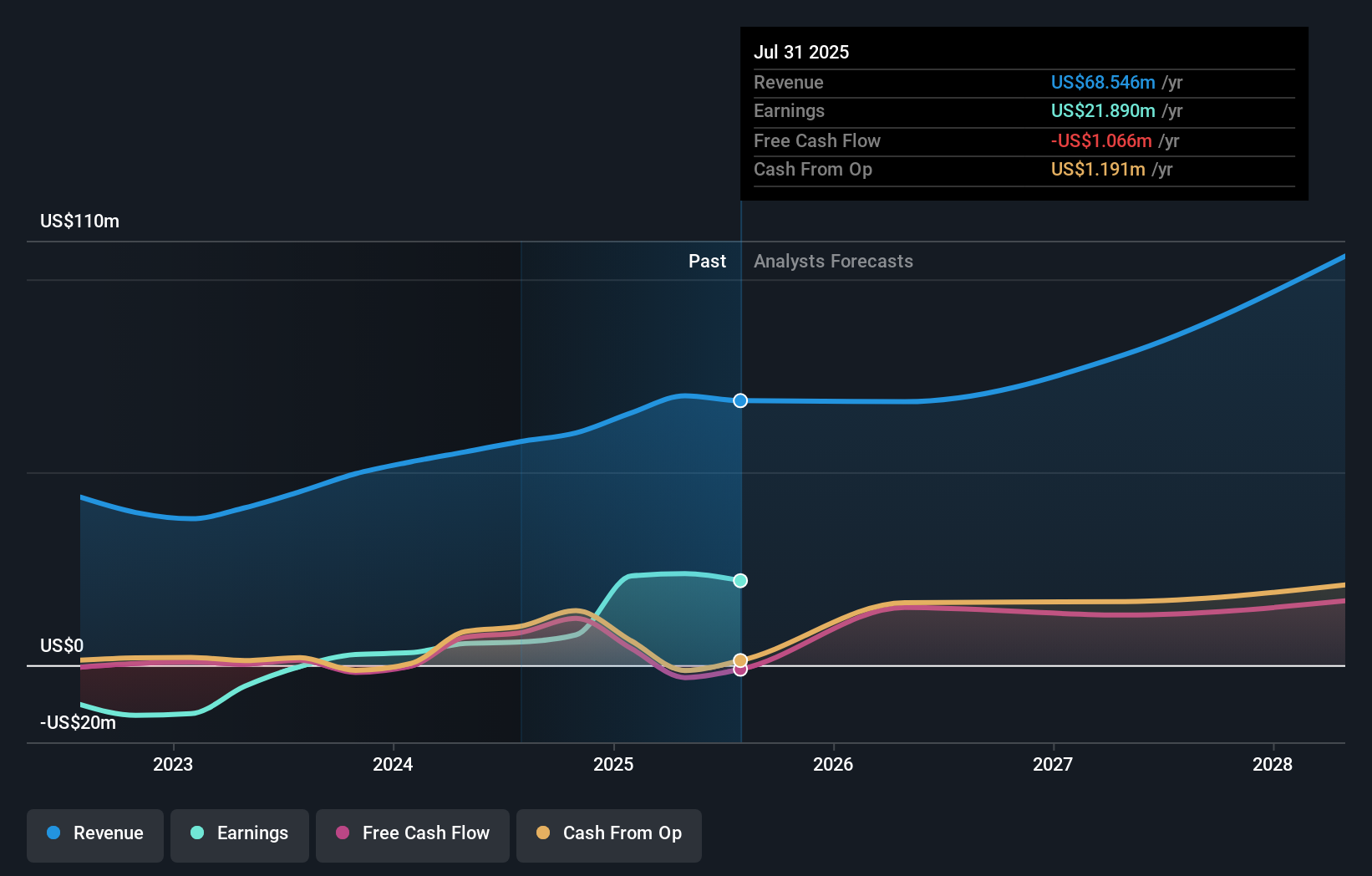Viewport: 1372px width, 876px height.
Task: Toggle the Earnings series visibility
Action: pyautogui.click(x=240, y=834)
